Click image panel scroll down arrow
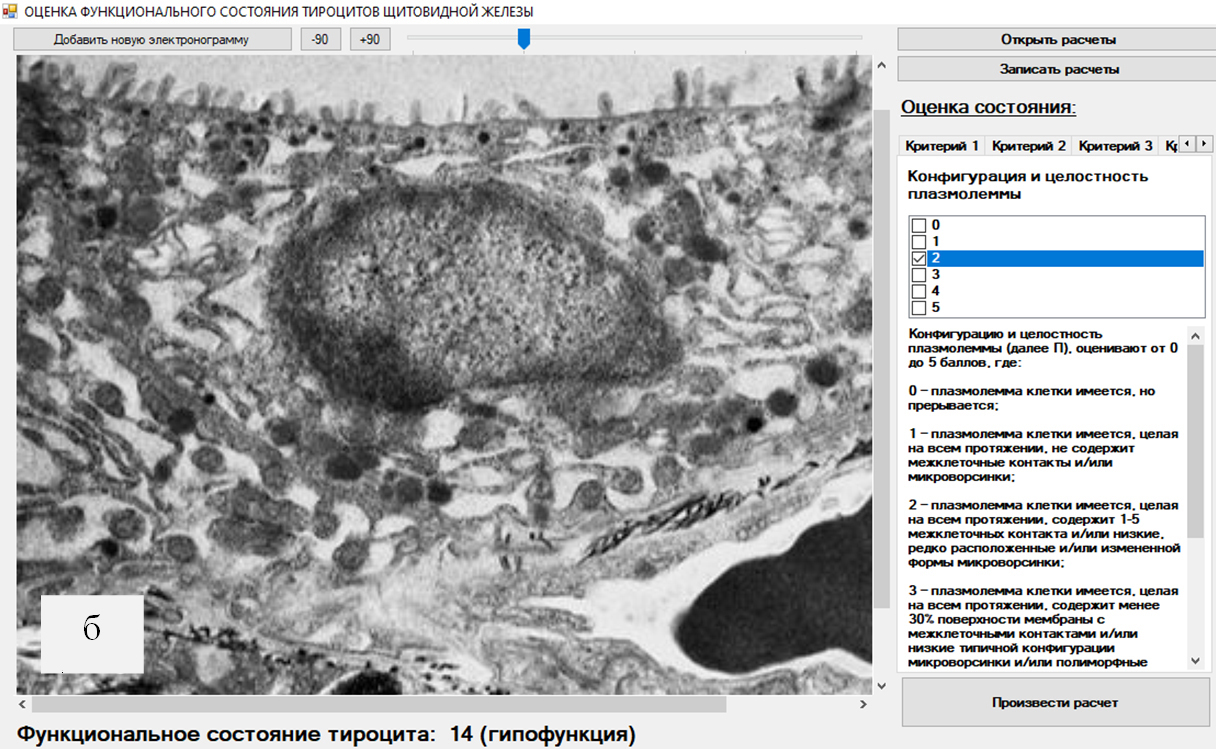 pyautogui.click(x=881, y=685)
